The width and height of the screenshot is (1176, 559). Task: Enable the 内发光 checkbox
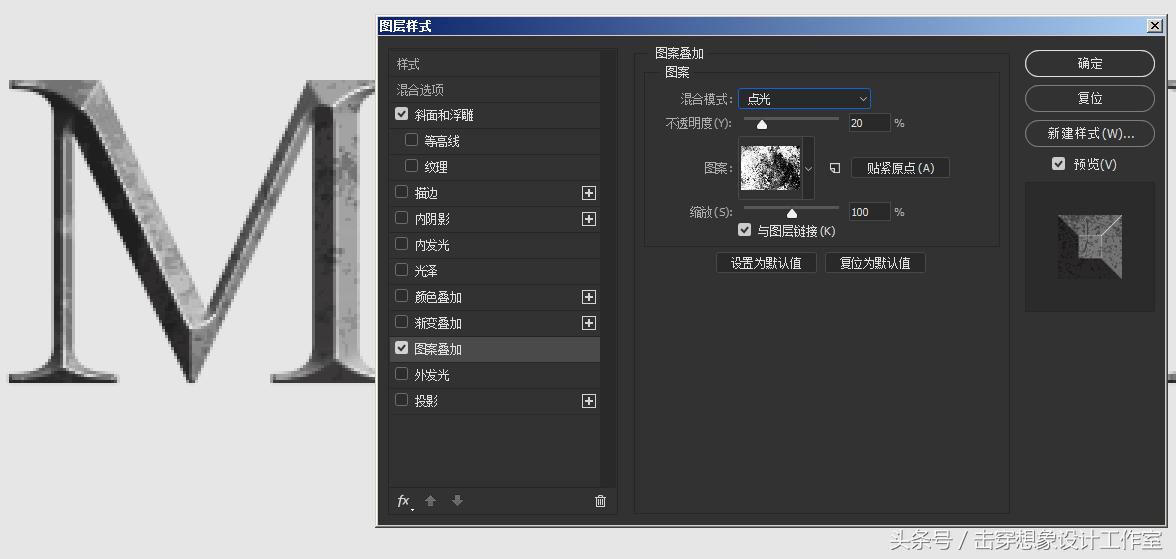401,244
